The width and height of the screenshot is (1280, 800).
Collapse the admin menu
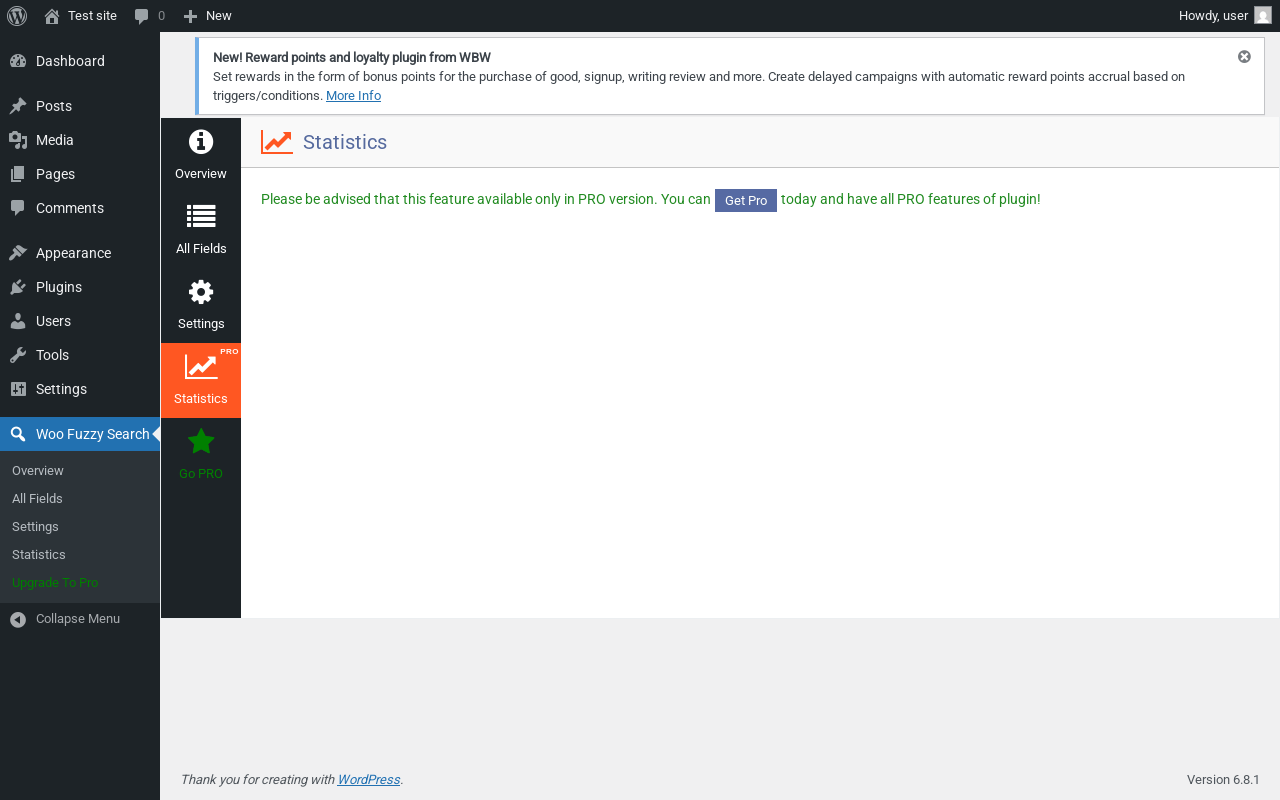coord(80,619)
